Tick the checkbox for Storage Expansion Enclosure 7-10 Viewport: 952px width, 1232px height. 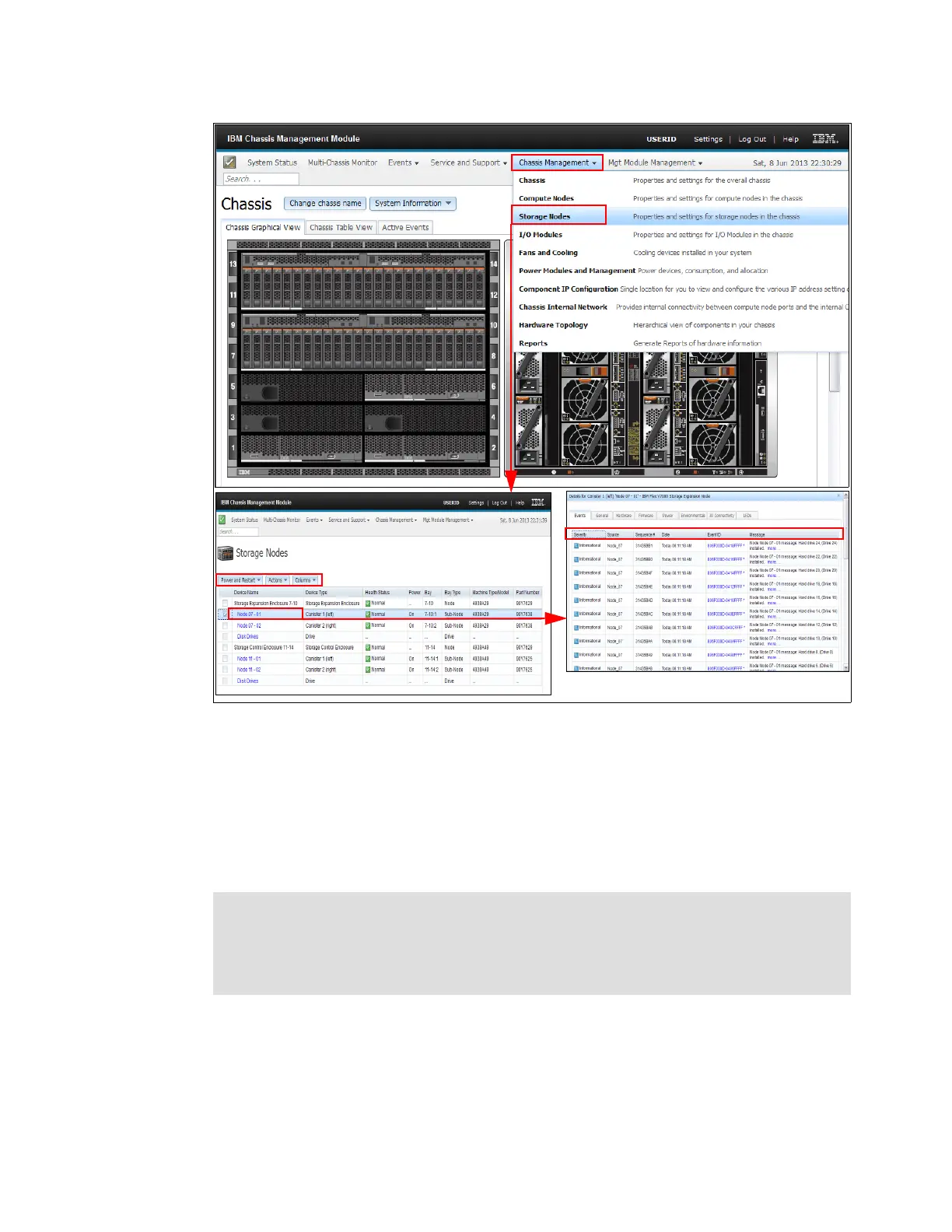coord(226,604)
